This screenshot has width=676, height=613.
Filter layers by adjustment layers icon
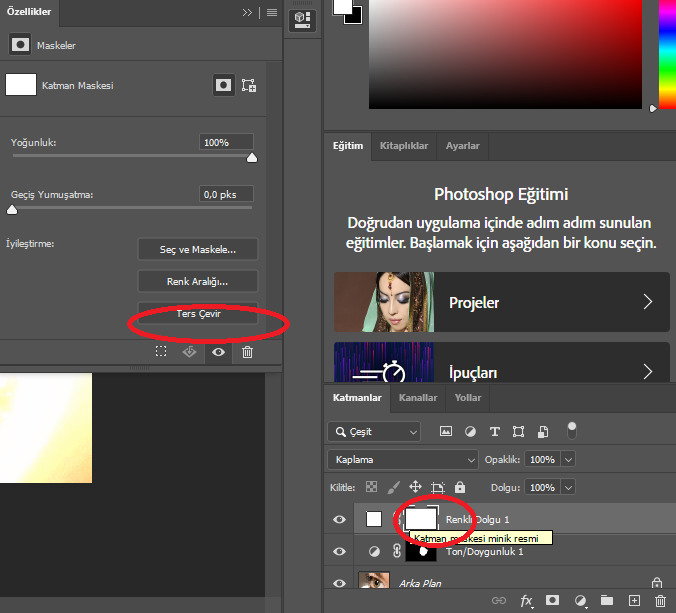(470, 432)
